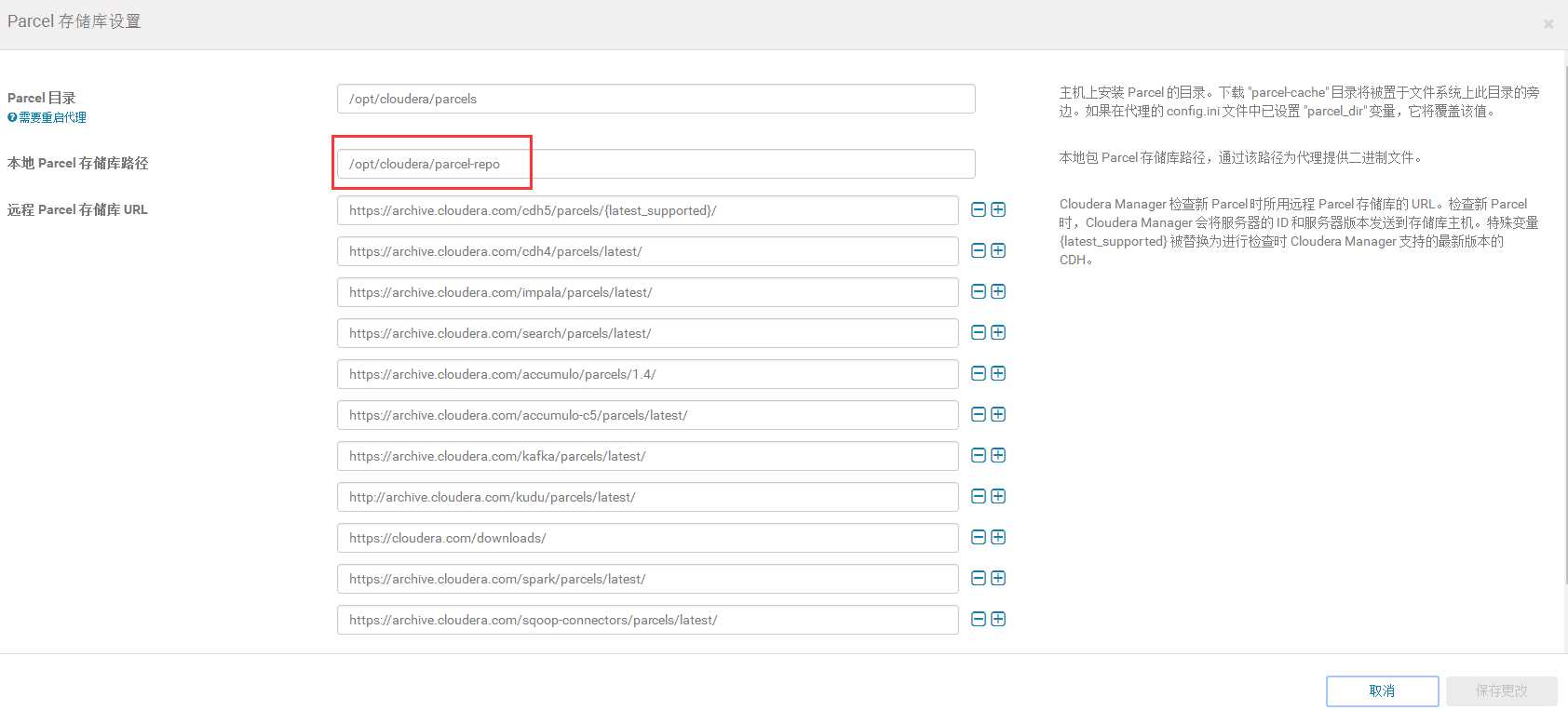Remove the accumulo 1.4 parcels URL row

point(979,374)
